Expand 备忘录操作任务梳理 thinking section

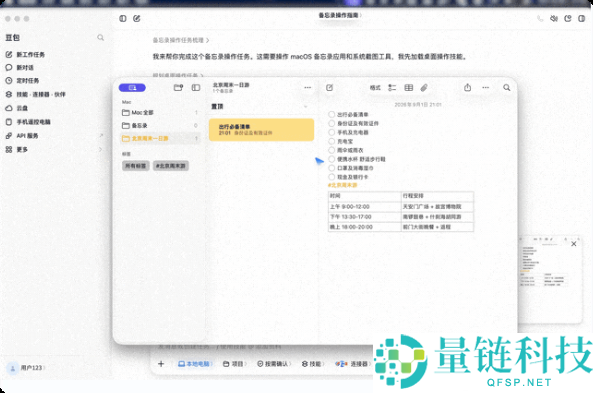tap(181, 40)
